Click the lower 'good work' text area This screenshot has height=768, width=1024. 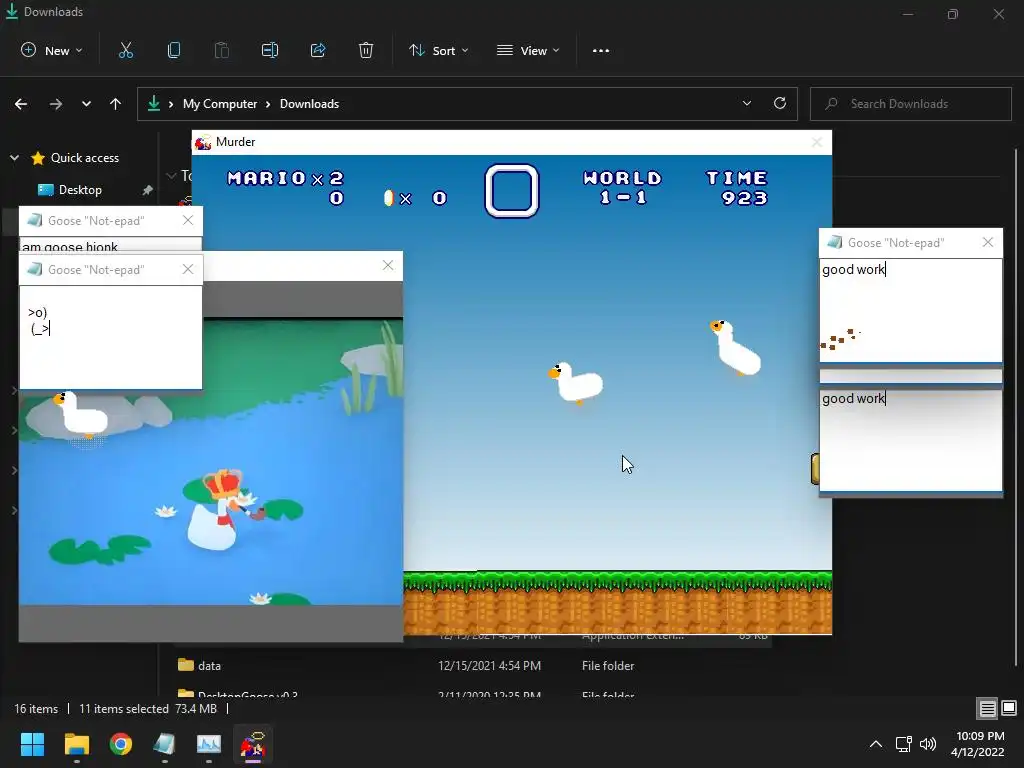point(910,440)
